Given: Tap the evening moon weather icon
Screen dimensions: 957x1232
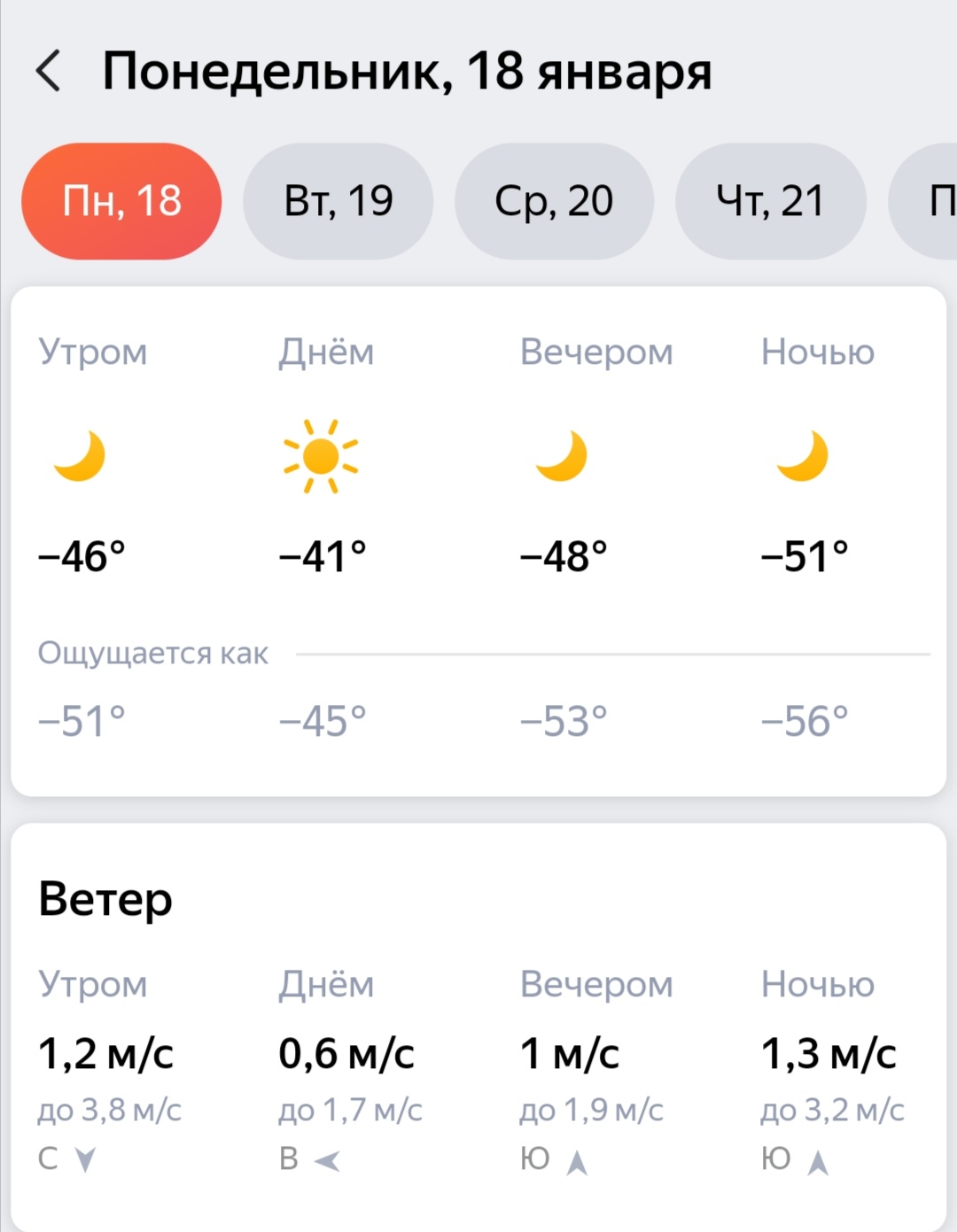Looking at the screenshot, I should pos(562,455).
